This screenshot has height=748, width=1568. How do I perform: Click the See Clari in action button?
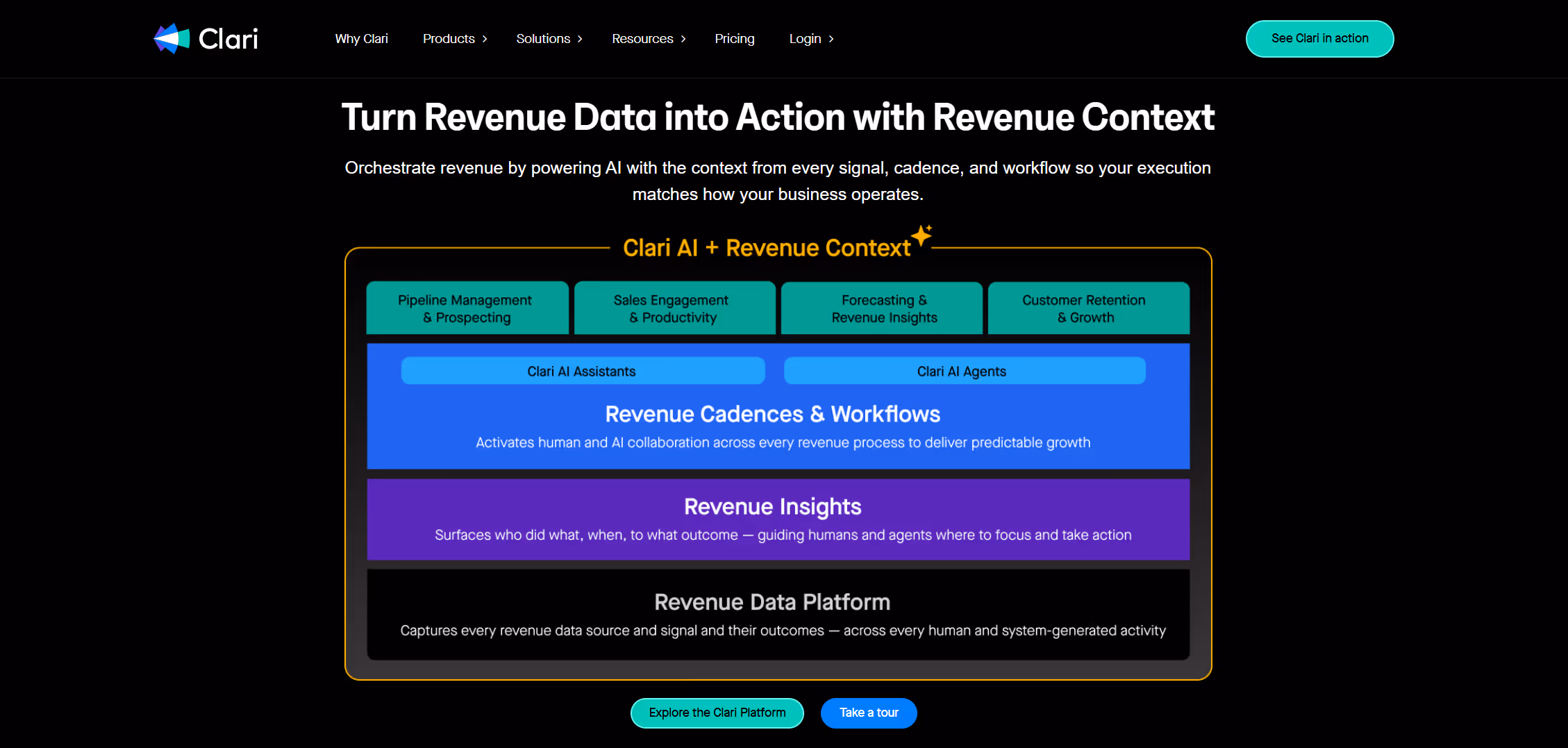pos(1319,38)
